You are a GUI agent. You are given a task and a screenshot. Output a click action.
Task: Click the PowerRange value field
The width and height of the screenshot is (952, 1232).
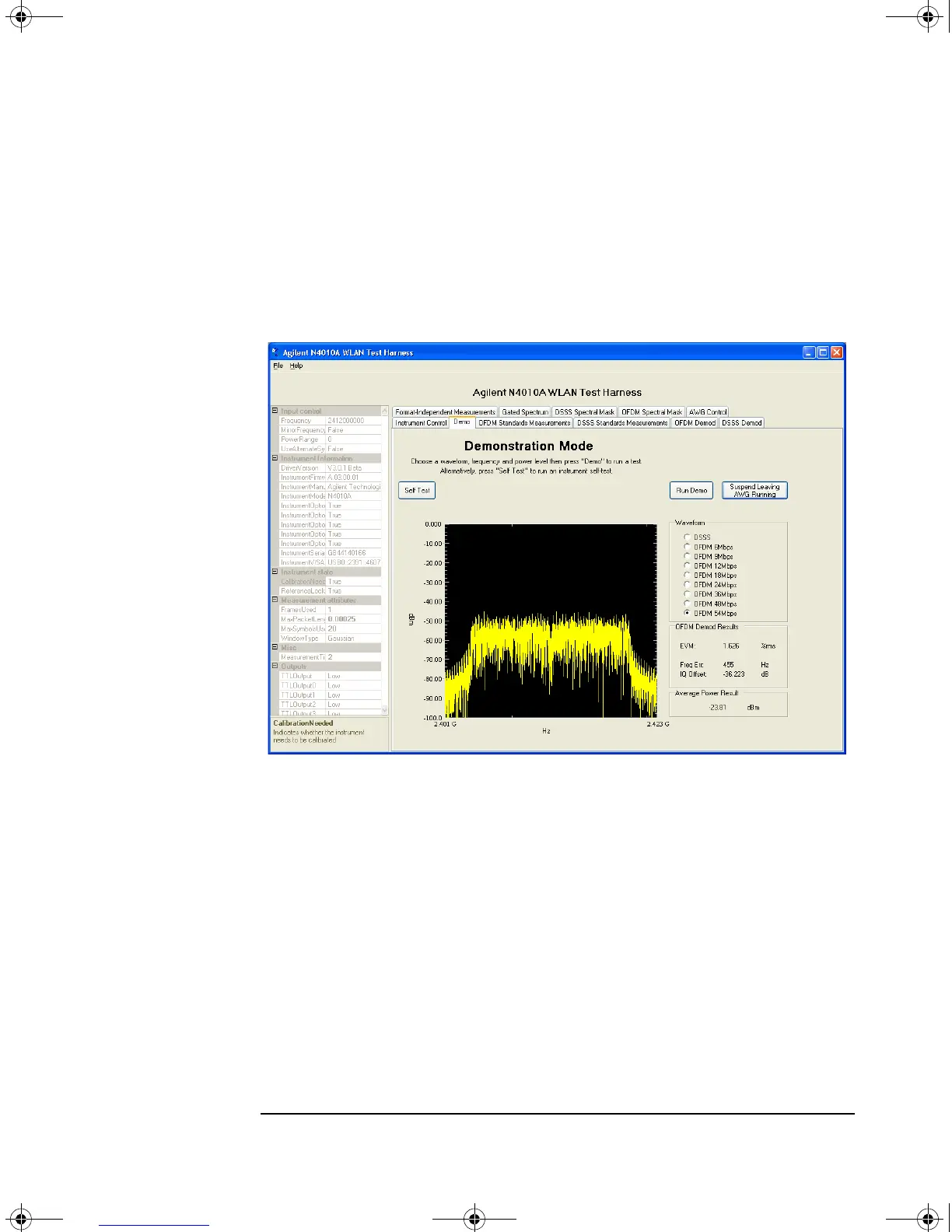(353, 439)
